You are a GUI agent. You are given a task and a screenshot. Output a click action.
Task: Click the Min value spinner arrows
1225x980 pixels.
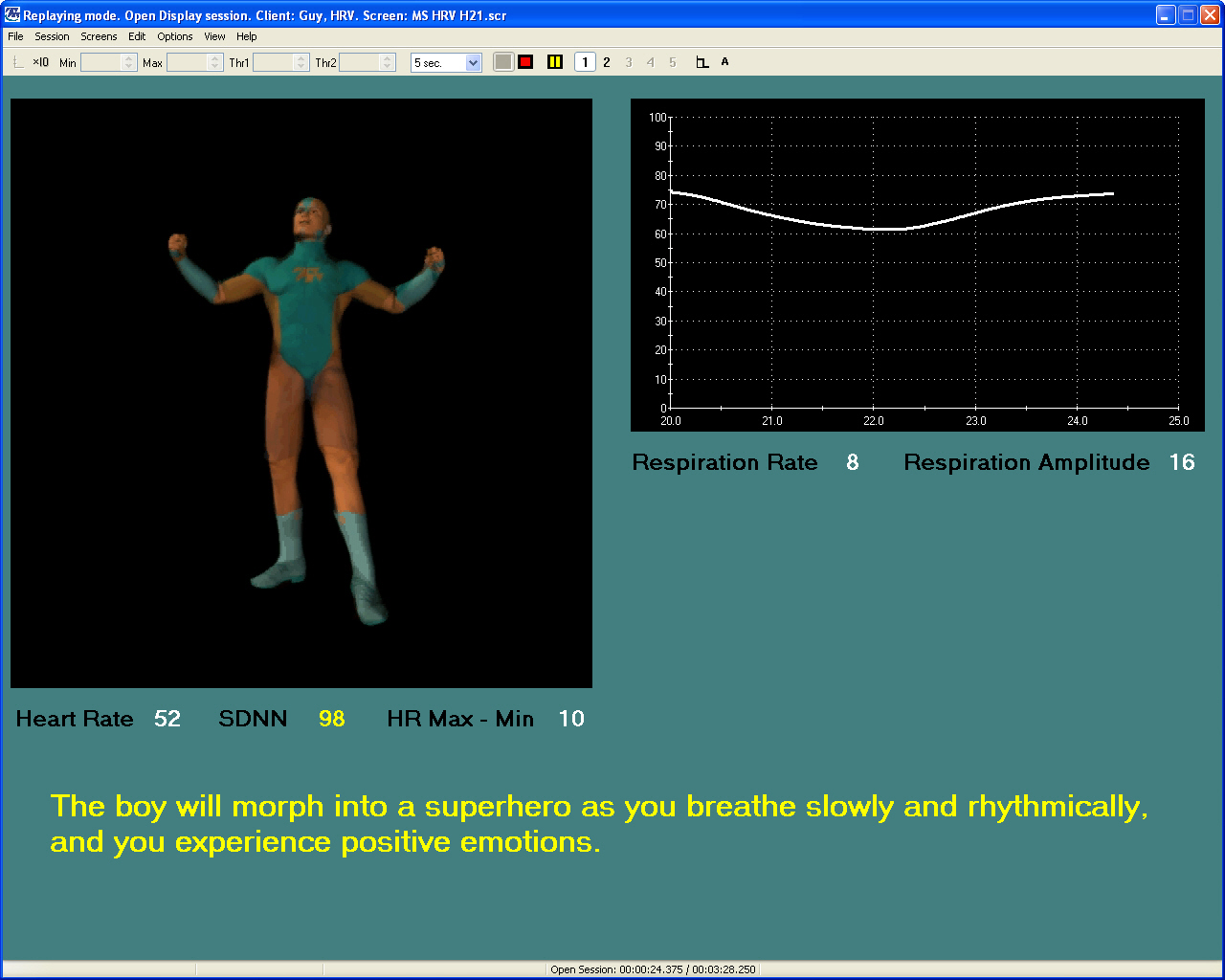(x=129, y=62)
